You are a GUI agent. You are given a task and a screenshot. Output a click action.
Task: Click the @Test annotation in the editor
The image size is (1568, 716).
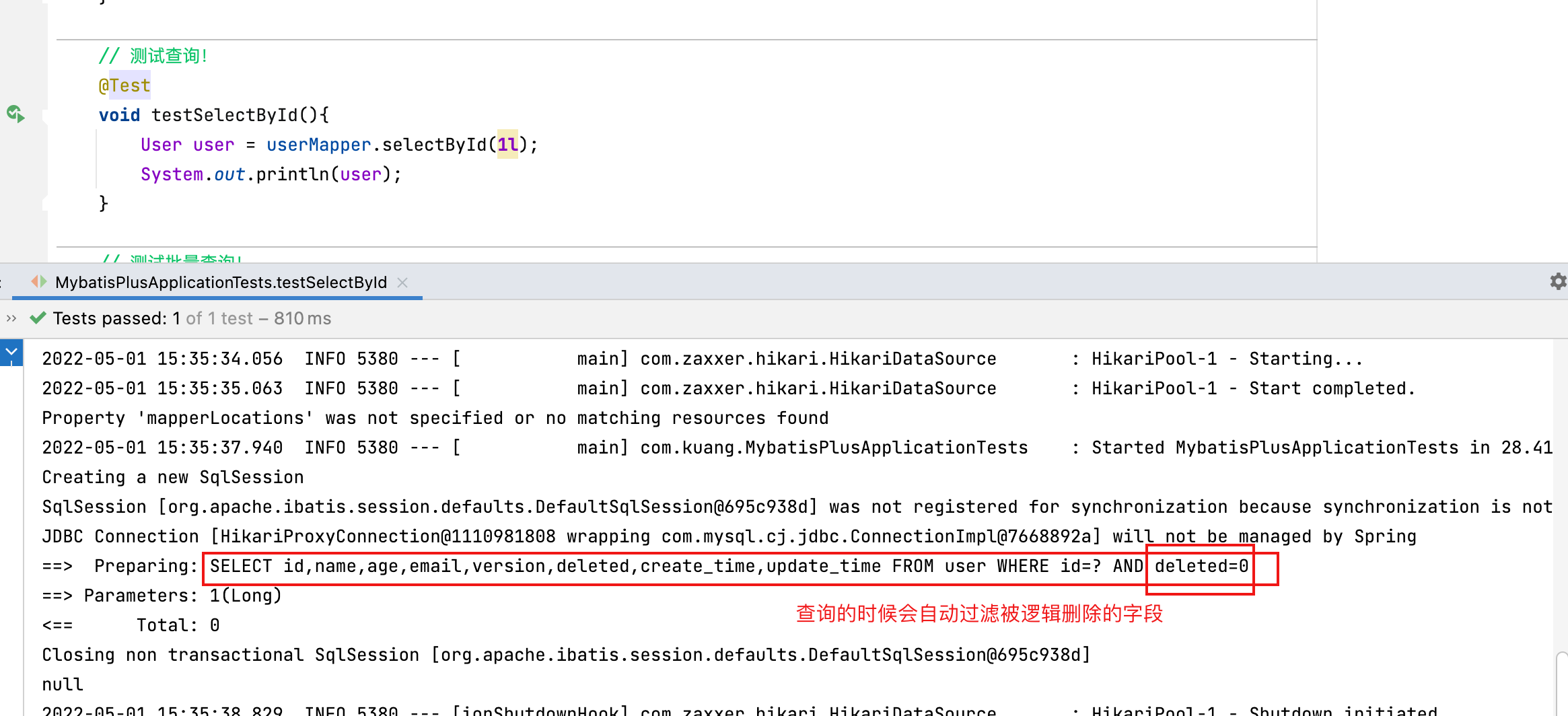coord(124,85)
